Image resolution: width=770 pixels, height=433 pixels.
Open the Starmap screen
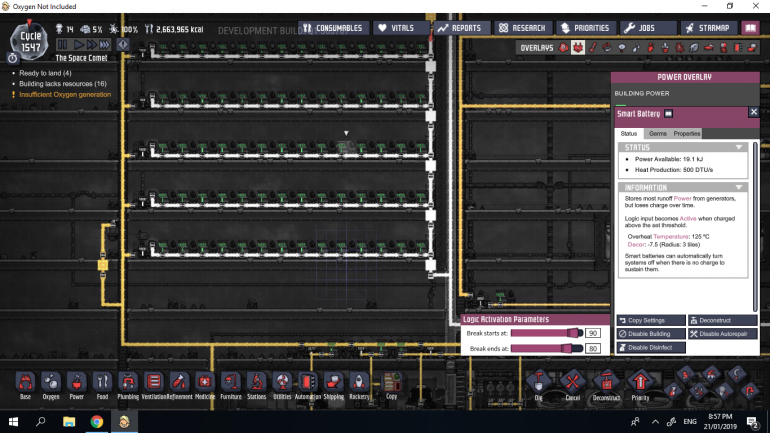click(708, 28)
